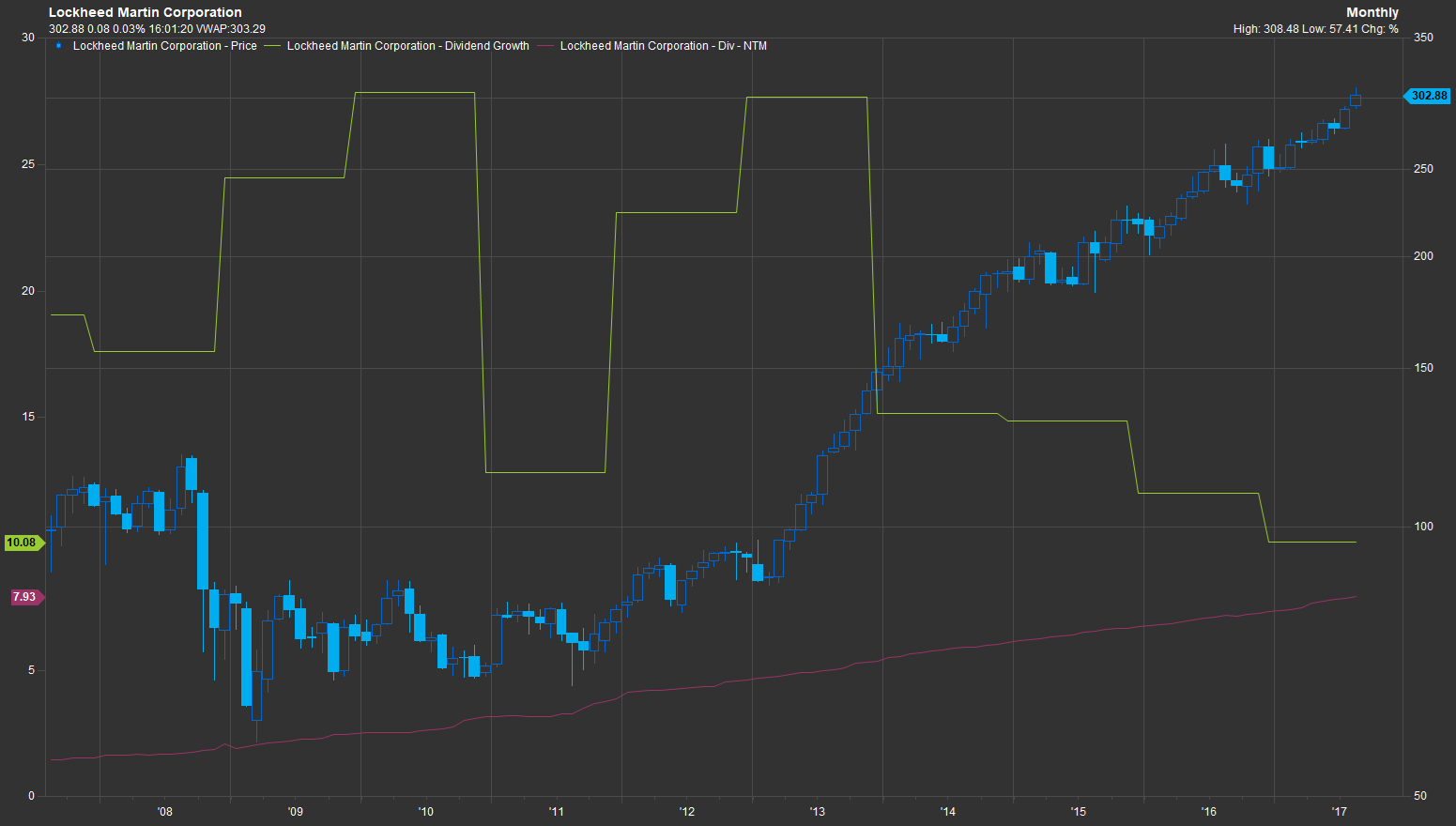Click the 'Chg: %' readout

[1380, 29]
